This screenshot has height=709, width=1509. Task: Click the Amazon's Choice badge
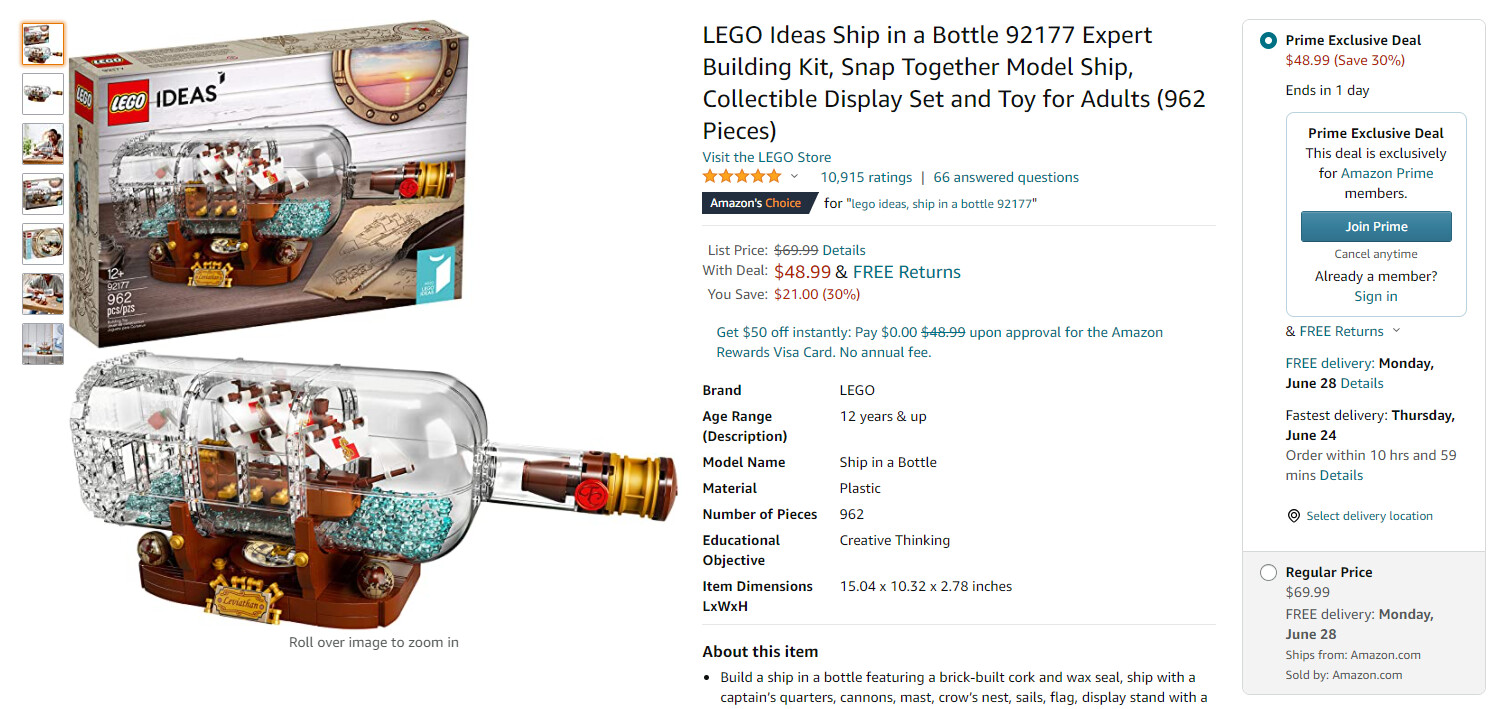click(x=756, y=203)
